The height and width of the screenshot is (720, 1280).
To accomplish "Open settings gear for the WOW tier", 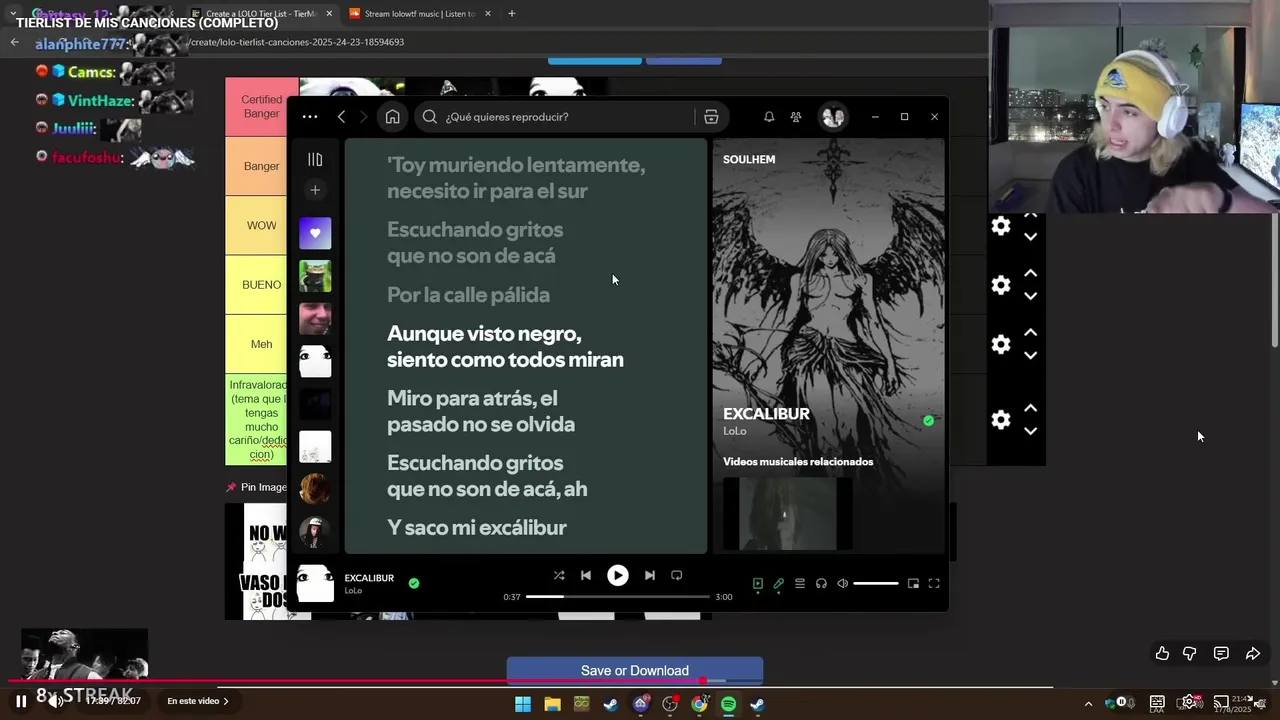I will [1001, 226].
